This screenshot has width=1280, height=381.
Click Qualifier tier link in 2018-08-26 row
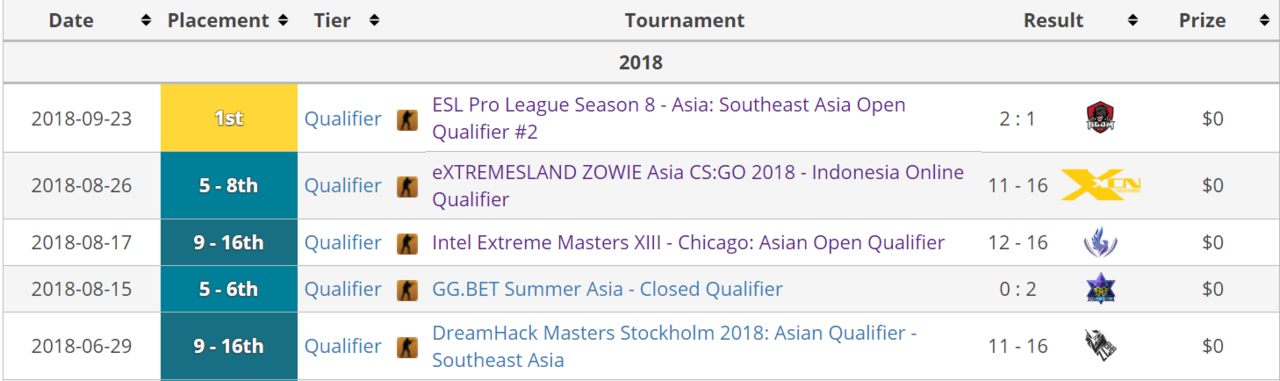(x=343, y=185)
